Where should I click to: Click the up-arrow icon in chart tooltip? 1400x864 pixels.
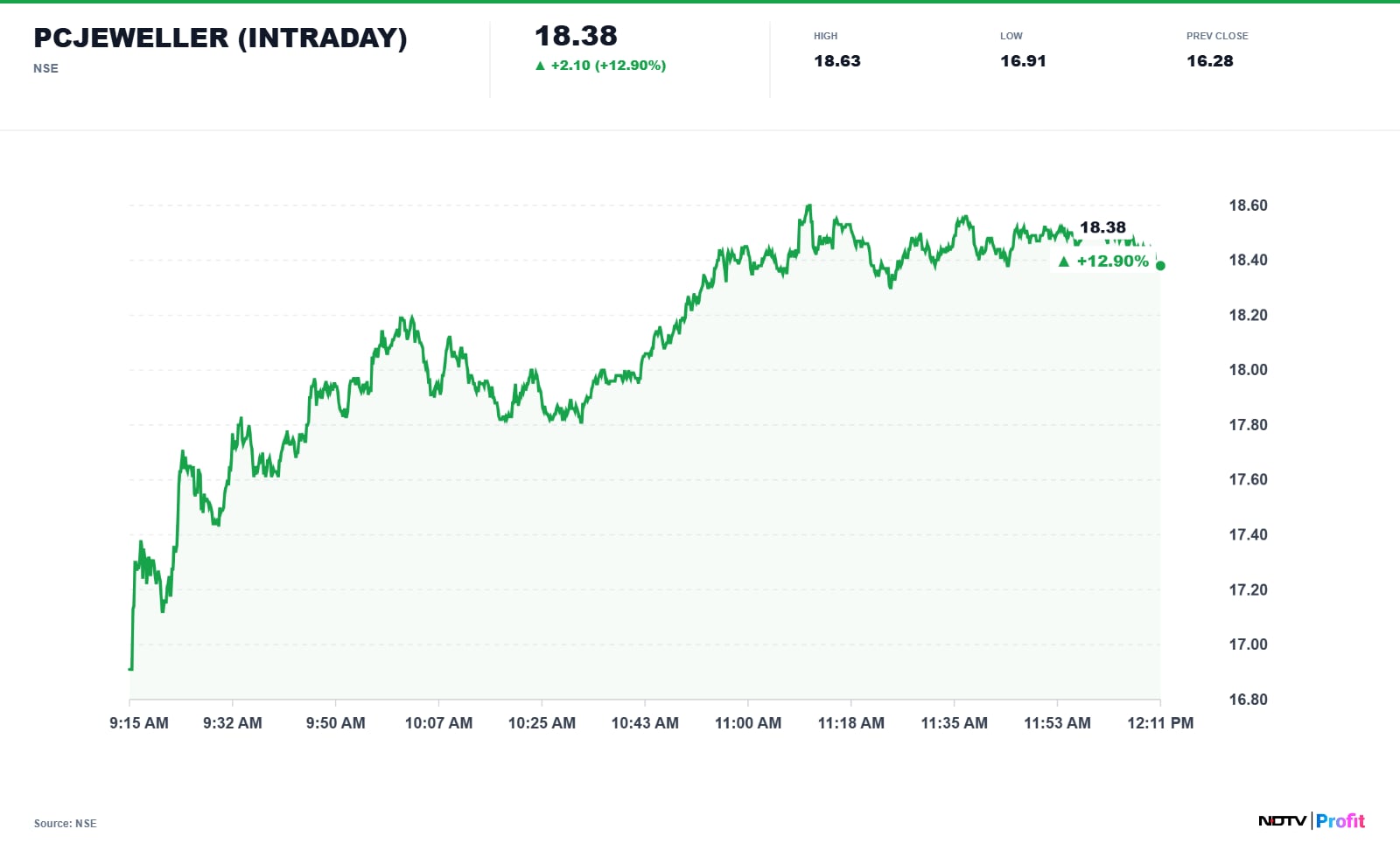(x=1064, y=261)
